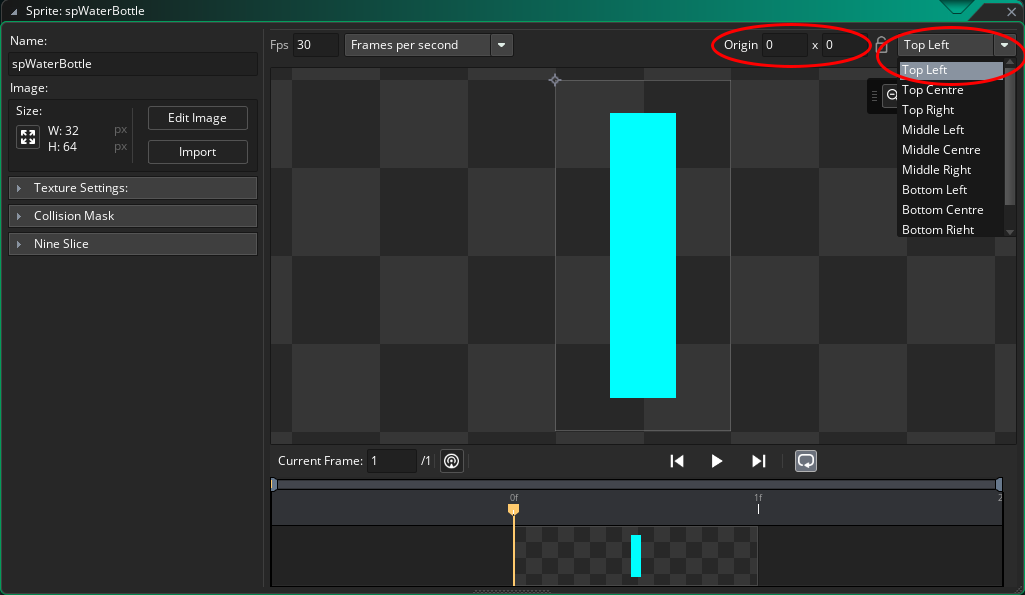
Task: Expand the Texture Settings section
Action: click(133, 188)
